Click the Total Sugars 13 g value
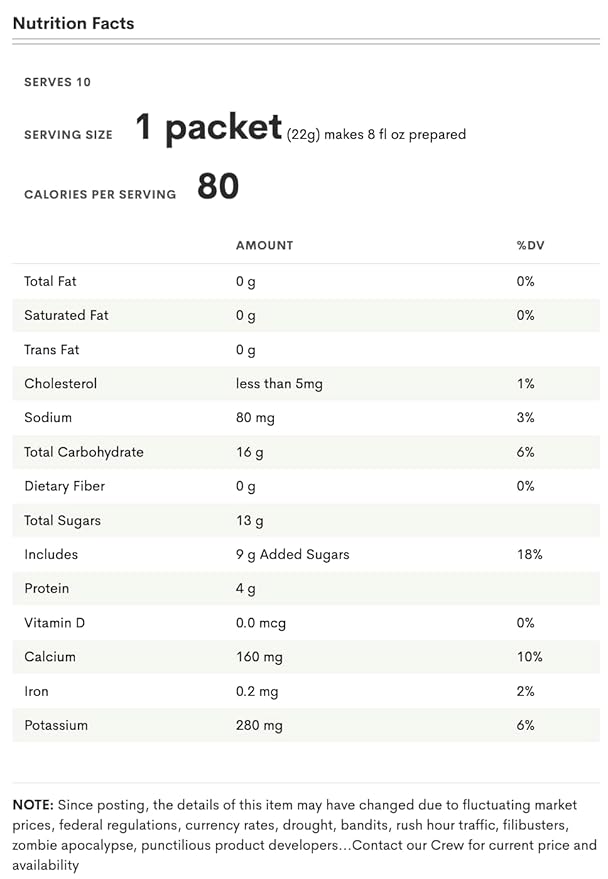This screenshot has height=879, width=608. coord(249,521)
